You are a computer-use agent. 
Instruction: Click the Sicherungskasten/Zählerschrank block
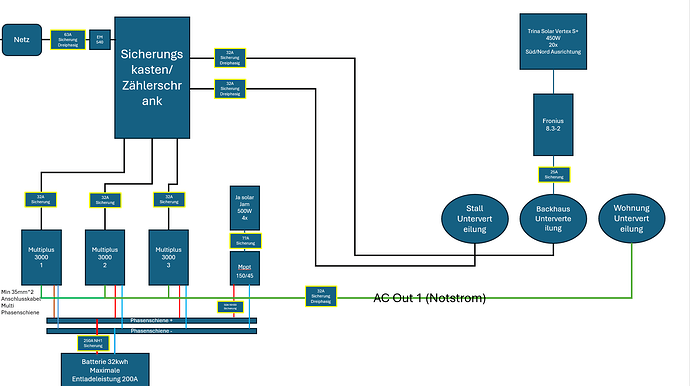click(x=152, y=78)
